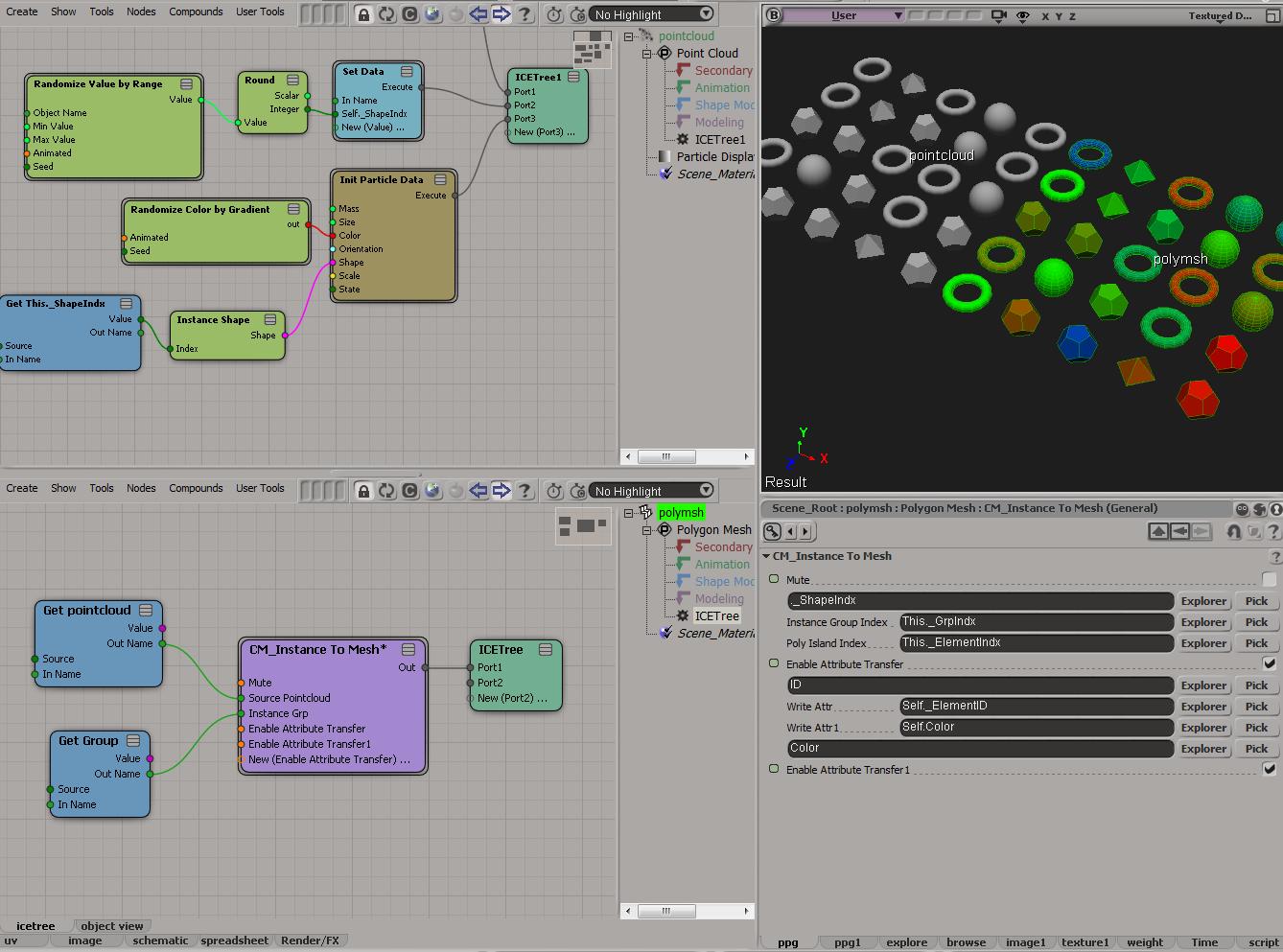The height and width of the screenshot is (952, 1283).
Task: Open the top No Highlight dropdown
Action: 651,14
